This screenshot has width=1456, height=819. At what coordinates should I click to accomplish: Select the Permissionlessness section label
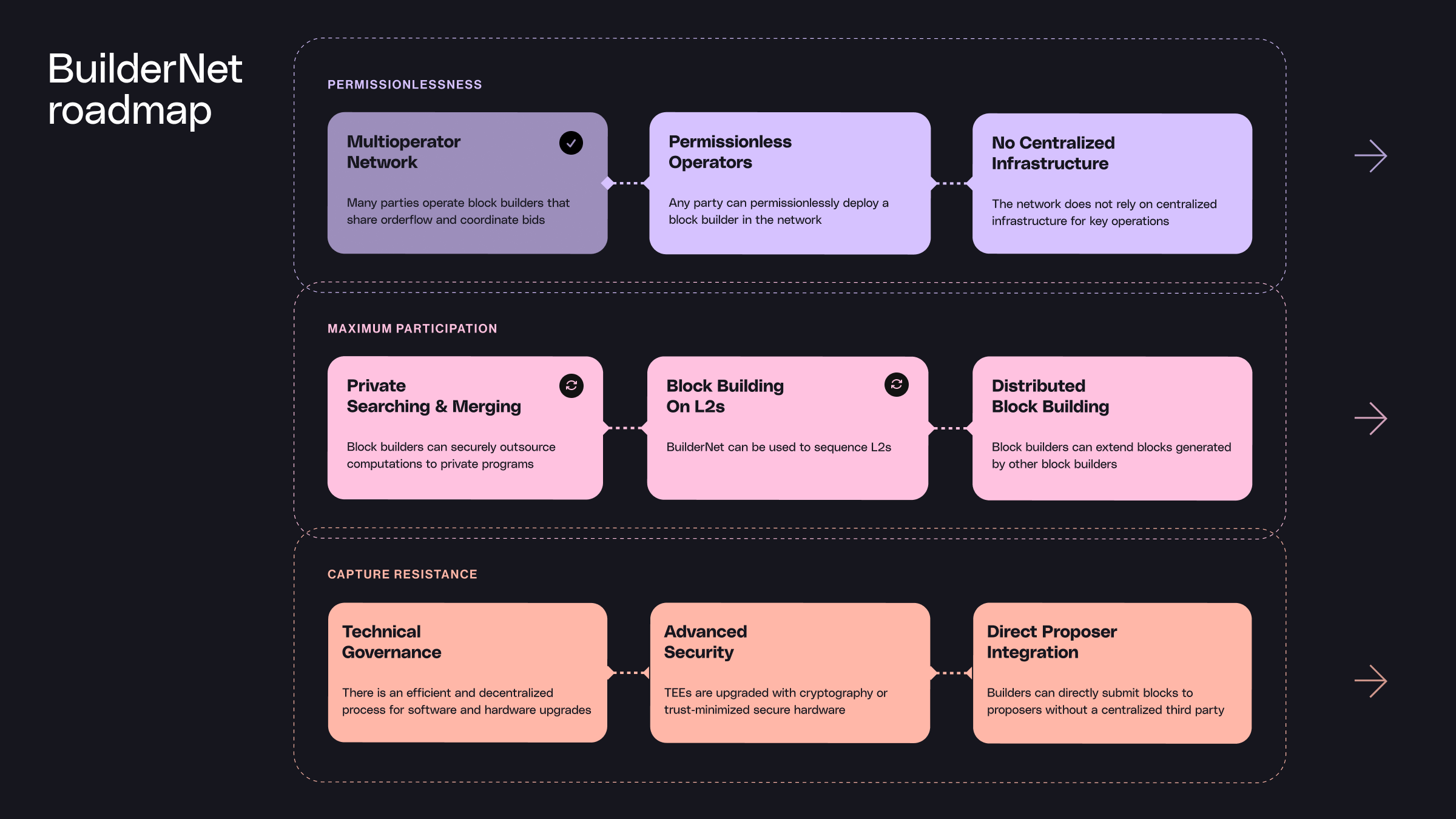404,84
